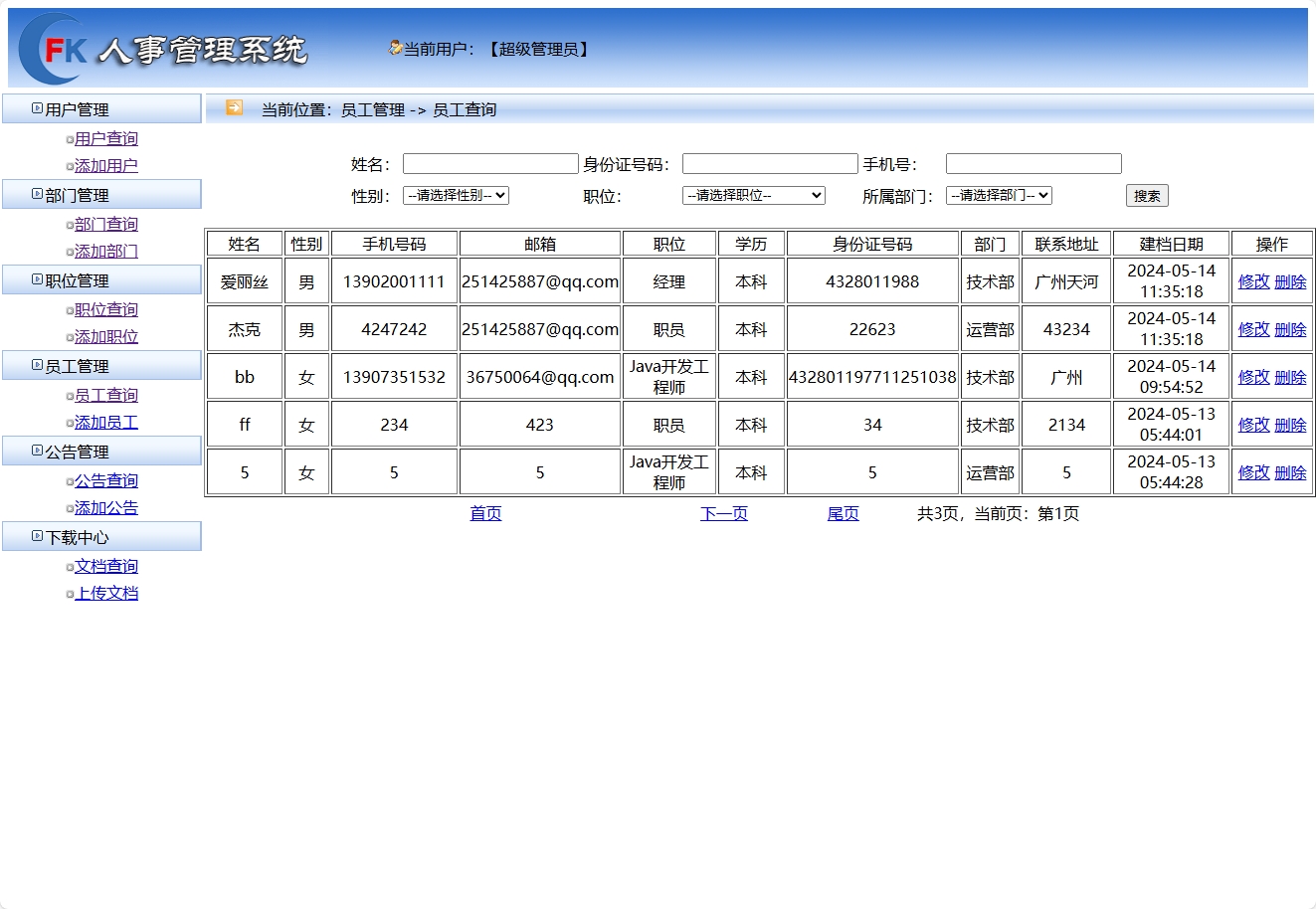The image size is (1316, 909).
Task: Open the 所属部门 department dropdown
Action: coord(999,195)
